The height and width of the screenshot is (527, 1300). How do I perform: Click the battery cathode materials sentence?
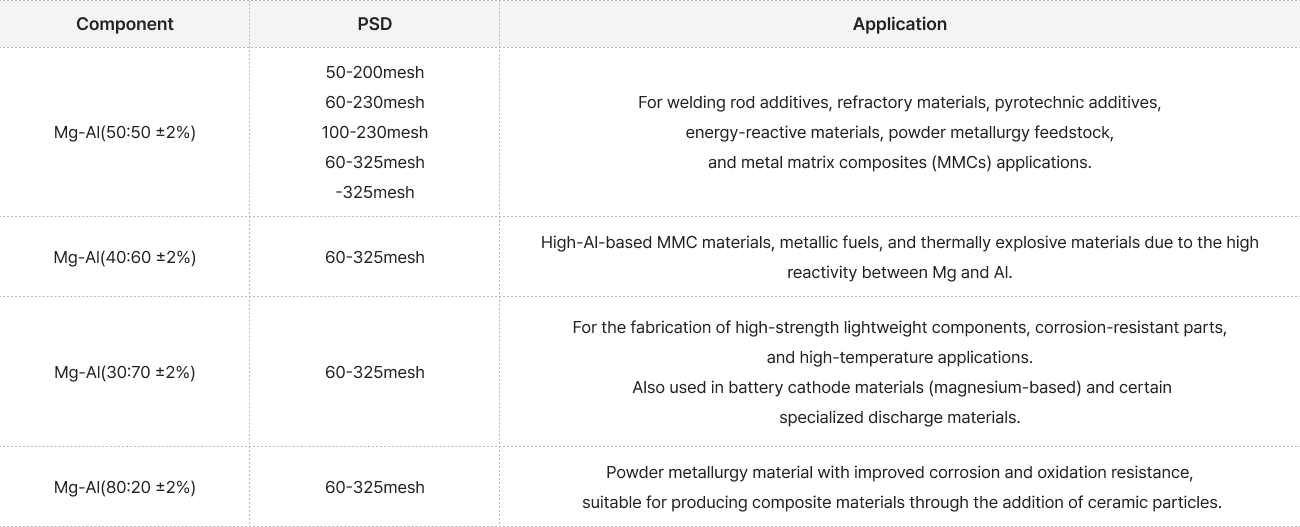900,402
